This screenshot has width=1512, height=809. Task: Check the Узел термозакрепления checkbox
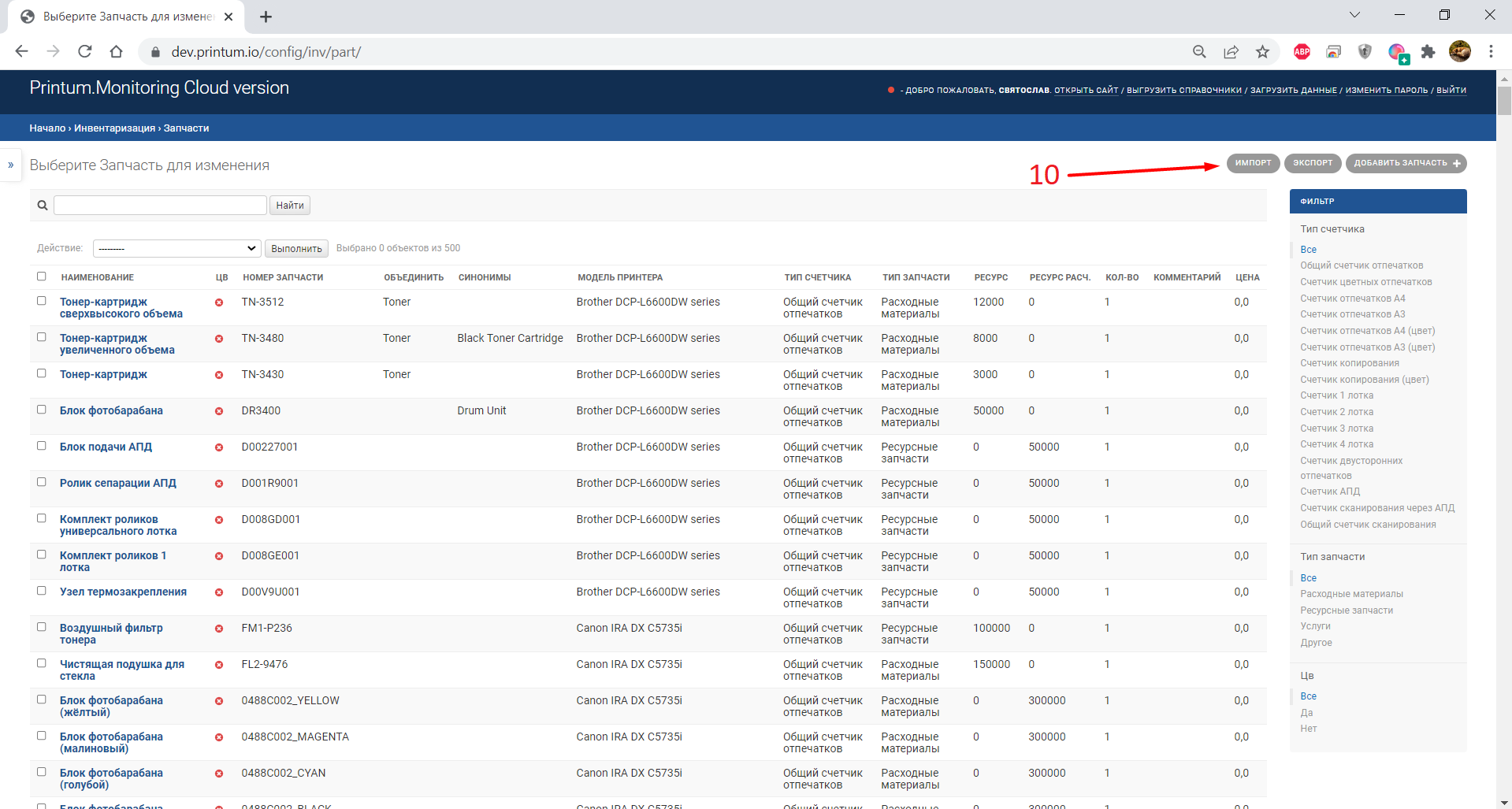pos(42,591)
